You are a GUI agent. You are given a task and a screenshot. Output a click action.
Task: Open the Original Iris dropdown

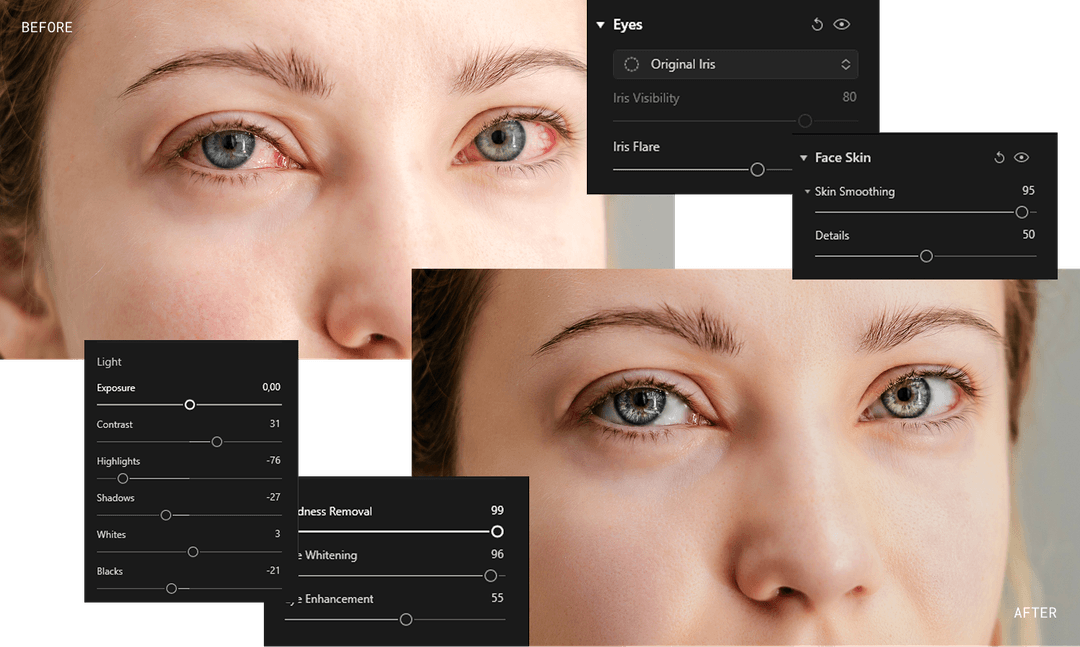(x=735, y=63)
